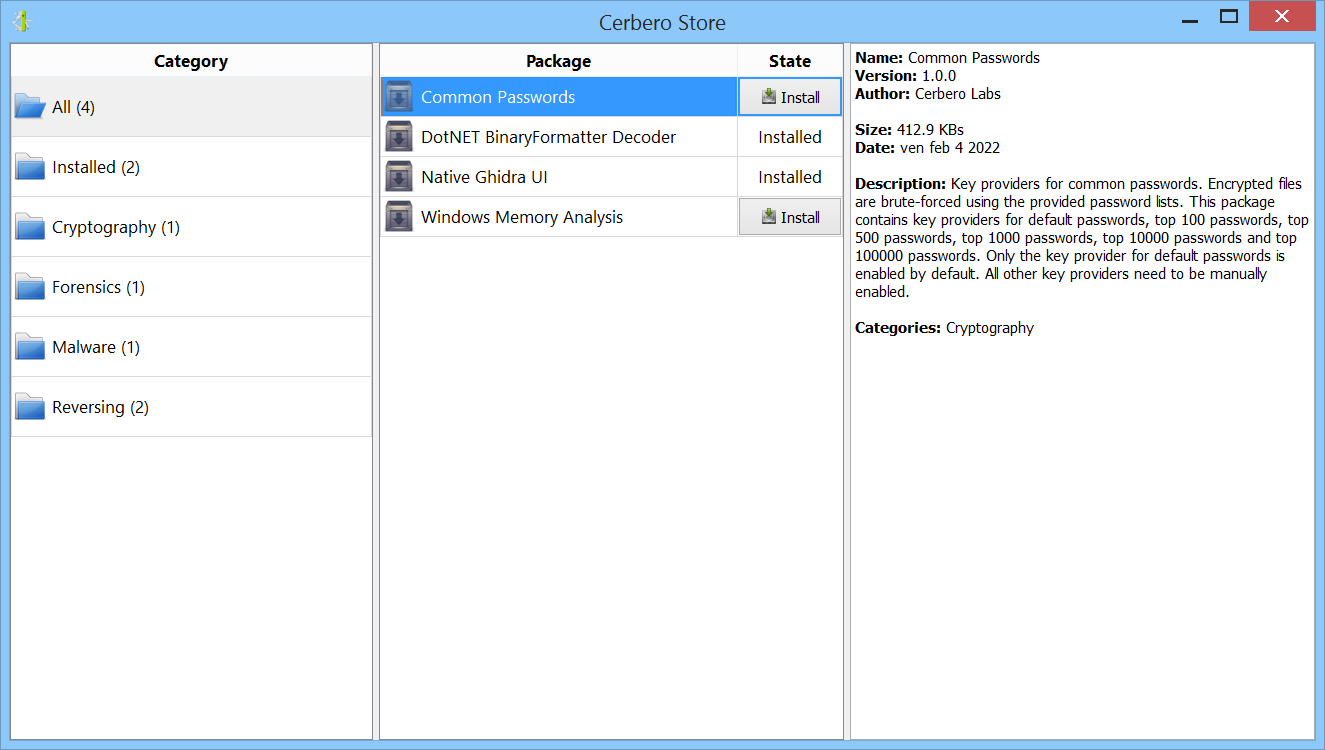Click the folder icon beside Malware (1)
Viewport: 1325px width, 750px height.
tap(30, 347)
